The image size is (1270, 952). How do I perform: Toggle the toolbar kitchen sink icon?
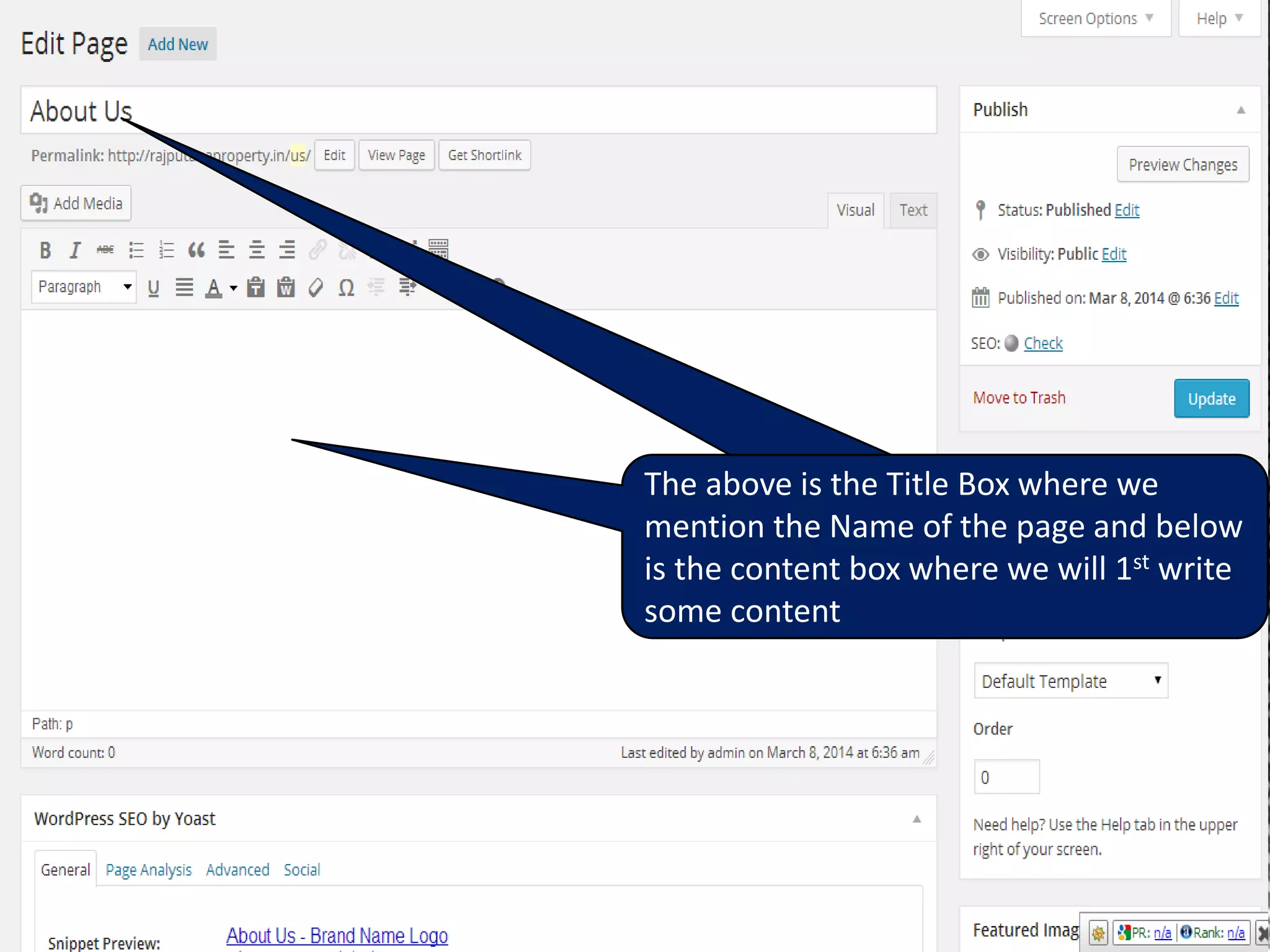(x=438, y=249)
